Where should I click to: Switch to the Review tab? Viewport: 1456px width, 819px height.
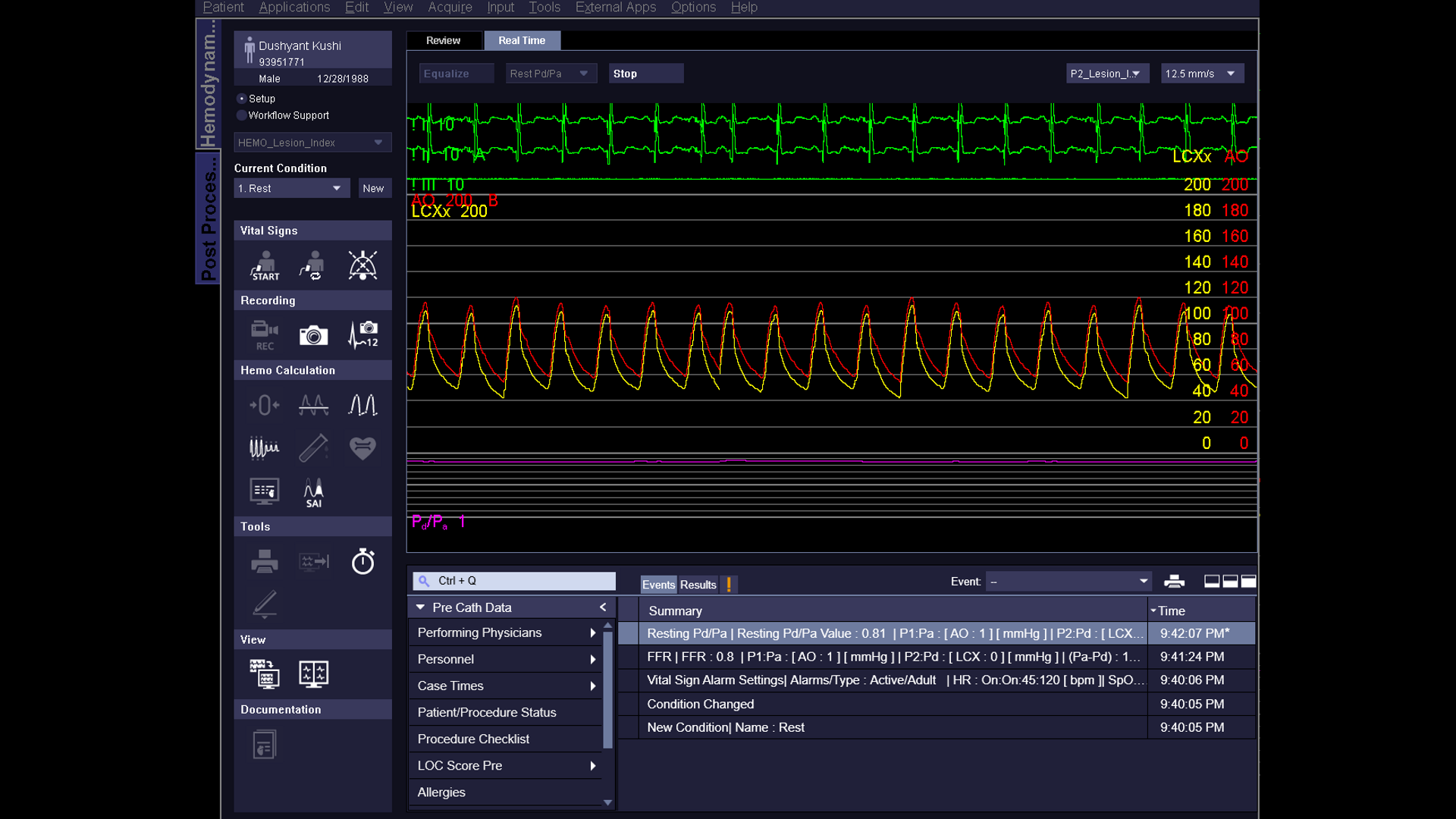click(x=444, y=40)
